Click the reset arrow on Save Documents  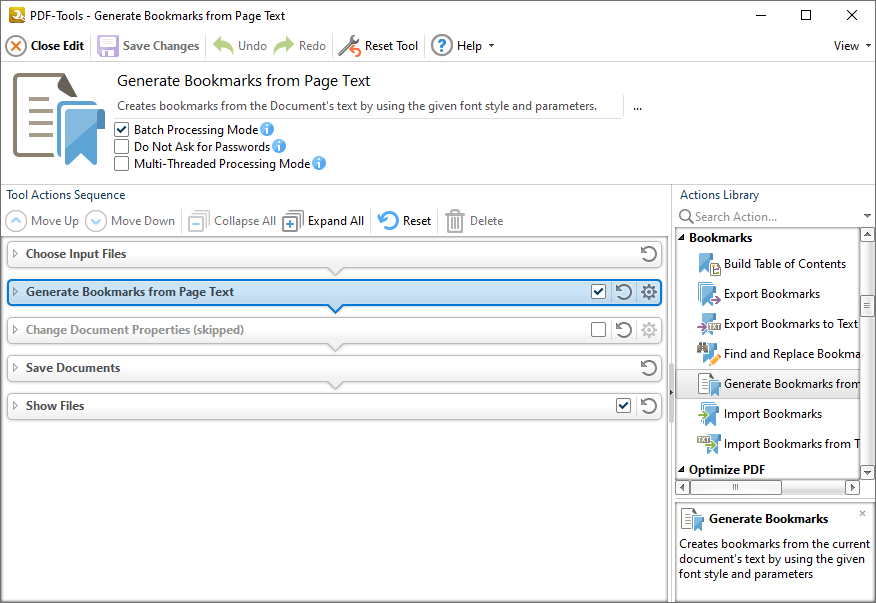tap(649, 368)
